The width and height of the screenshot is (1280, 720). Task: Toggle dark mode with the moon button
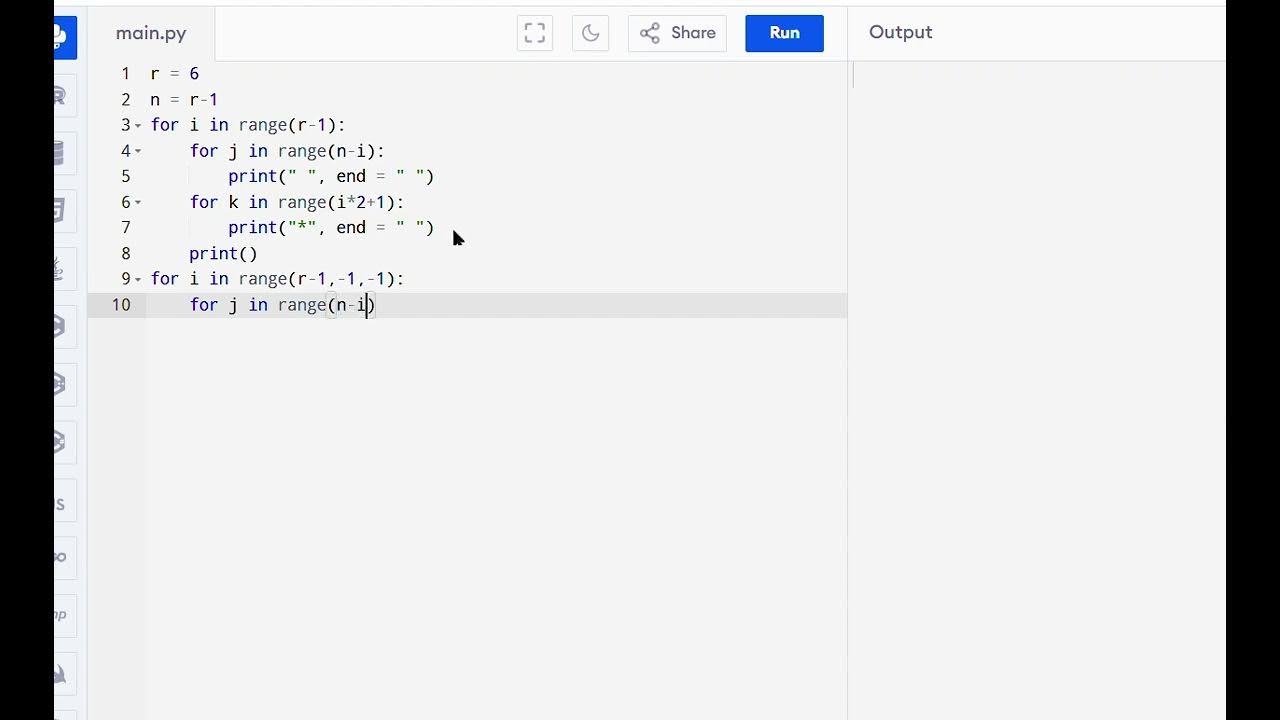click(x=591, y=33)
